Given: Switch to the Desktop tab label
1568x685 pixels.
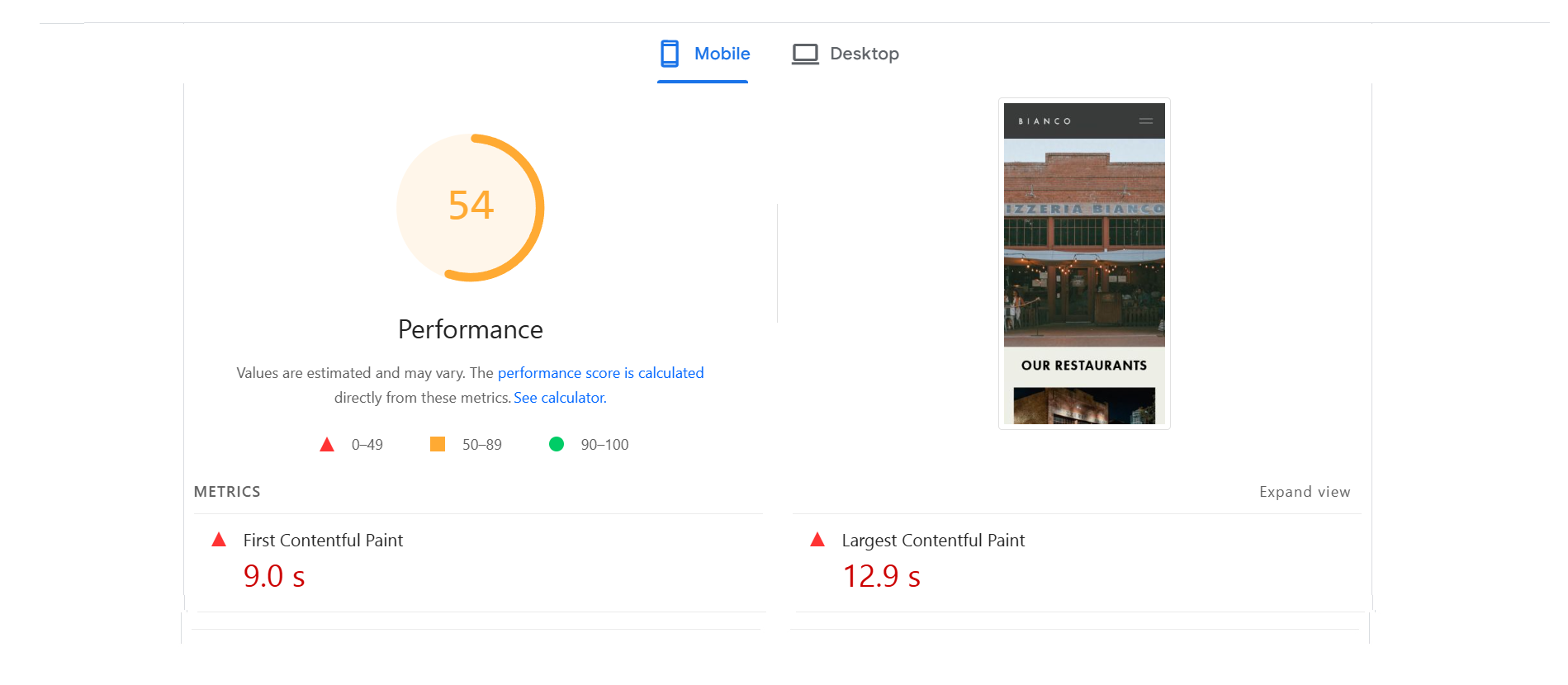Looking at the screenshot, I should tap(864, 54).
